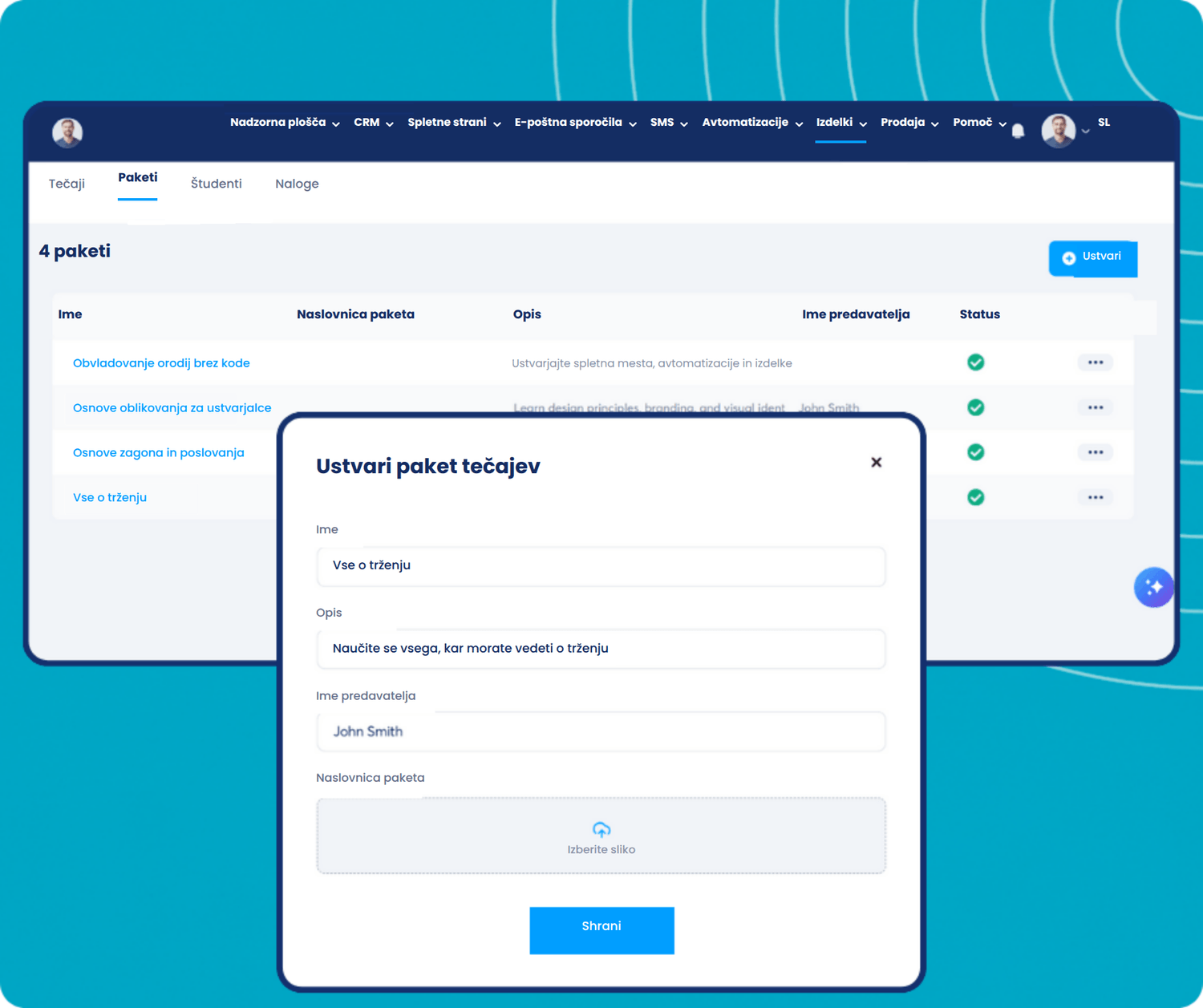
Task: Open the Izdelki dropdown menu
Action: (x=841, y=123)
